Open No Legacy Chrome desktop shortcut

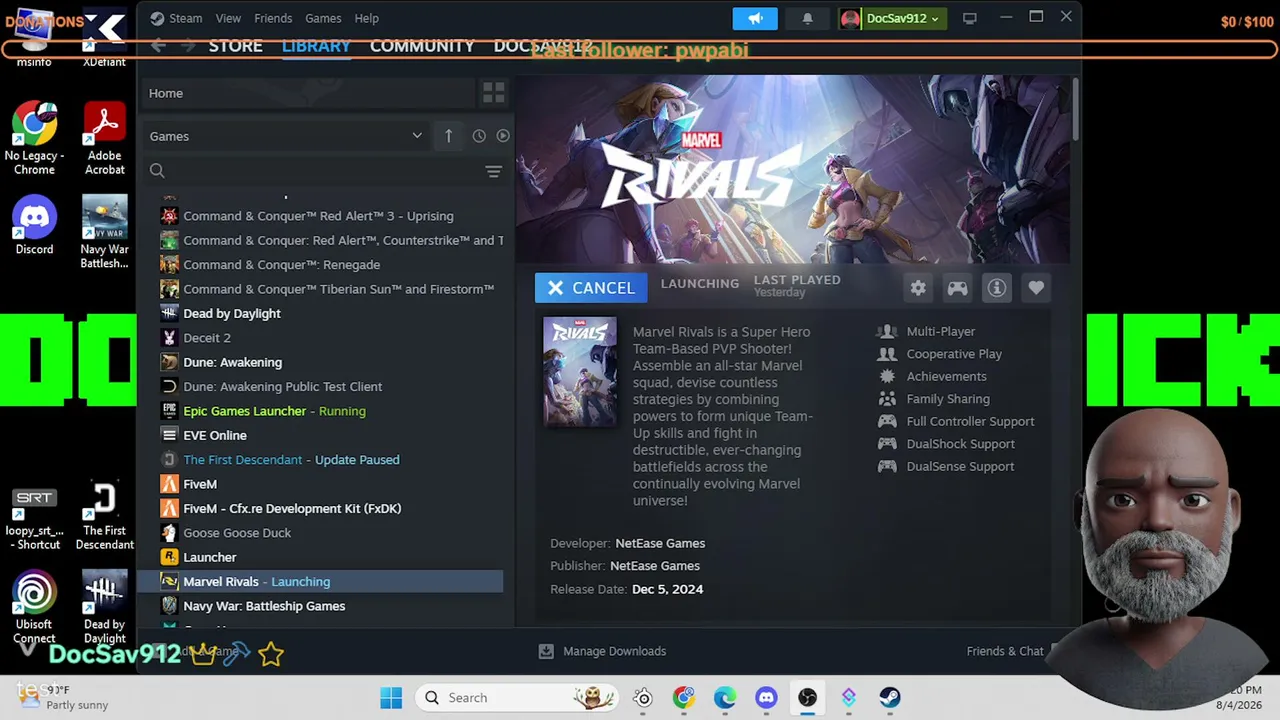pos(35,138)
